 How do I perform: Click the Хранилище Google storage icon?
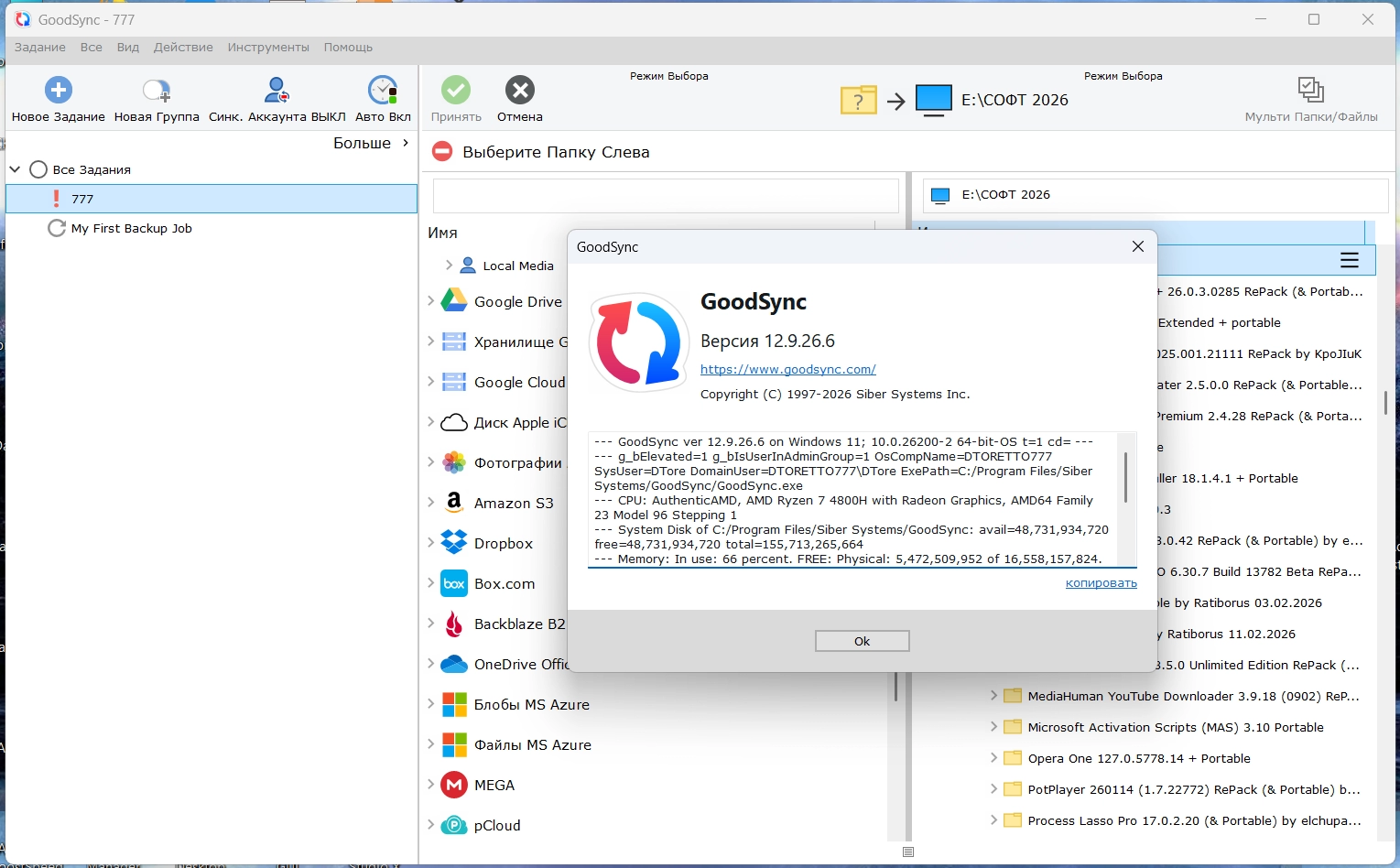(x=454, y=342)
